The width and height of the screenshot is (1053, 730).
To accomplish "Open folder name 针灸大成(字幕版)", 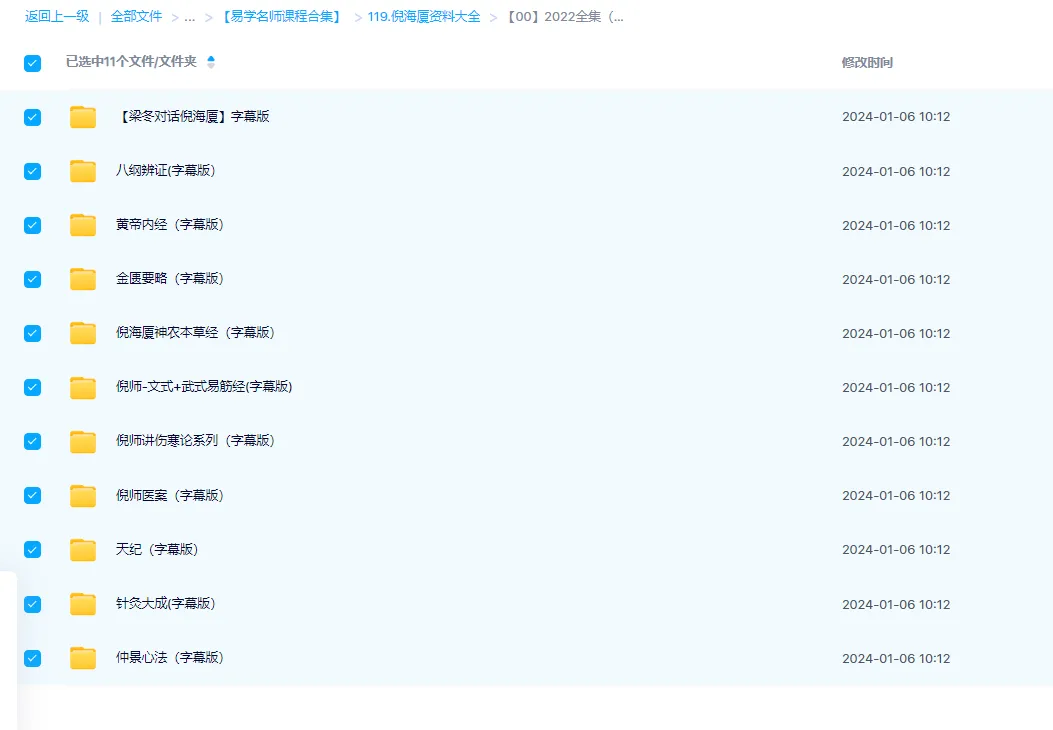I will [165, 603].
